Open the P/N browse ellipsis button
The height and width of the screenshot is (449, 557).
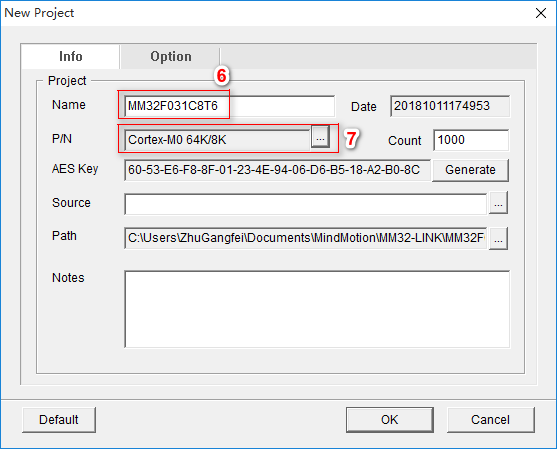click(x=320, y=136)
